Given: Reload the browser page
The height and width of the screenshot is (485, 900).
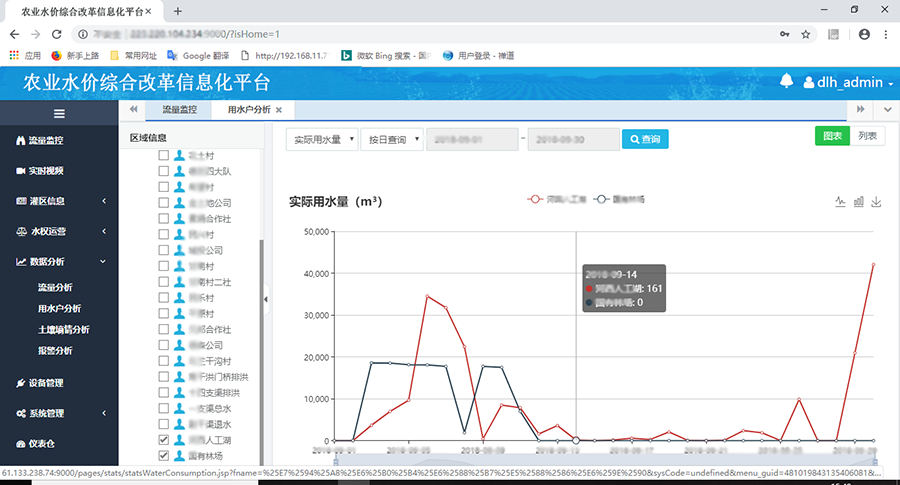Looking at the screenshot, I should [x=60, y=34].
